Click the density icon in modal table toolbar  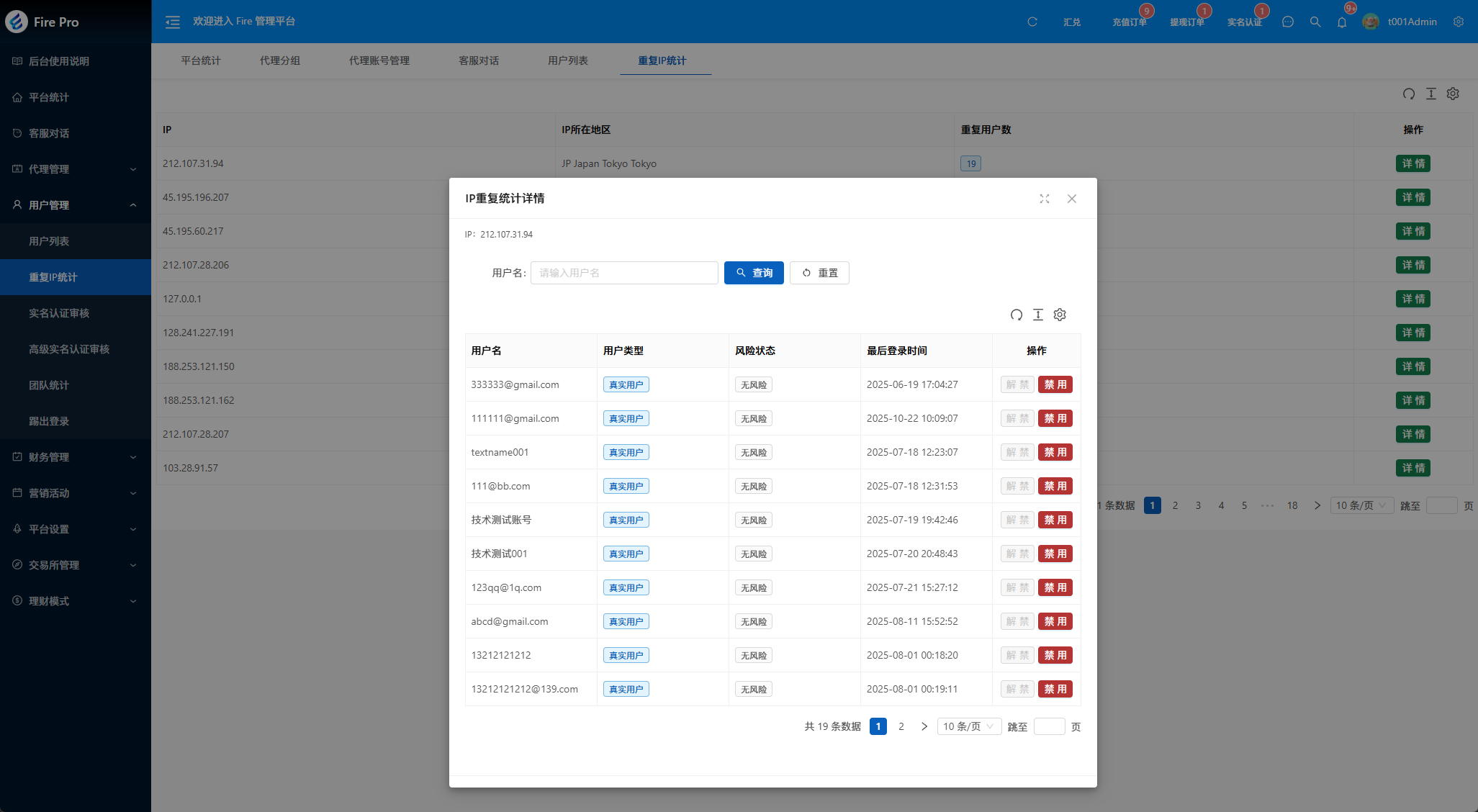[1037, 315]
